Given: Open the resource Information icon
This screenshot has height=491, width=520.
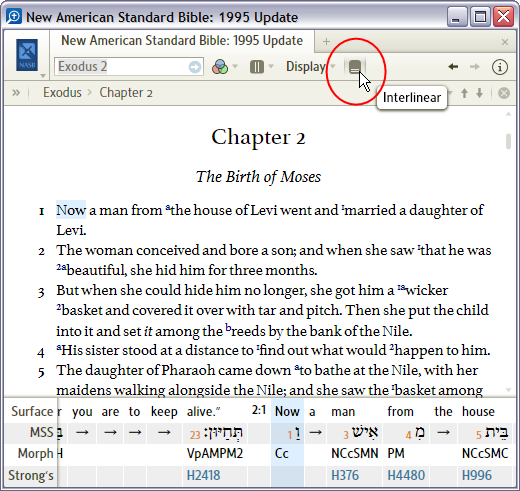Looking at the screenshot, I should (x=500, y=67).
